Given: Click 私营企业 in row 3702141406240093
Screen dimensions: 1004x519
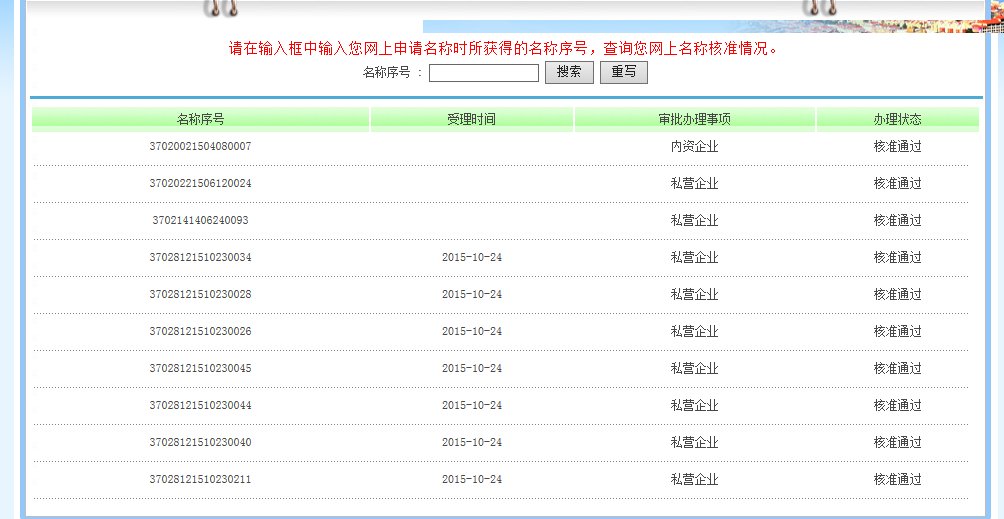Looking at the screenshot, I should (x=695, y=220).
